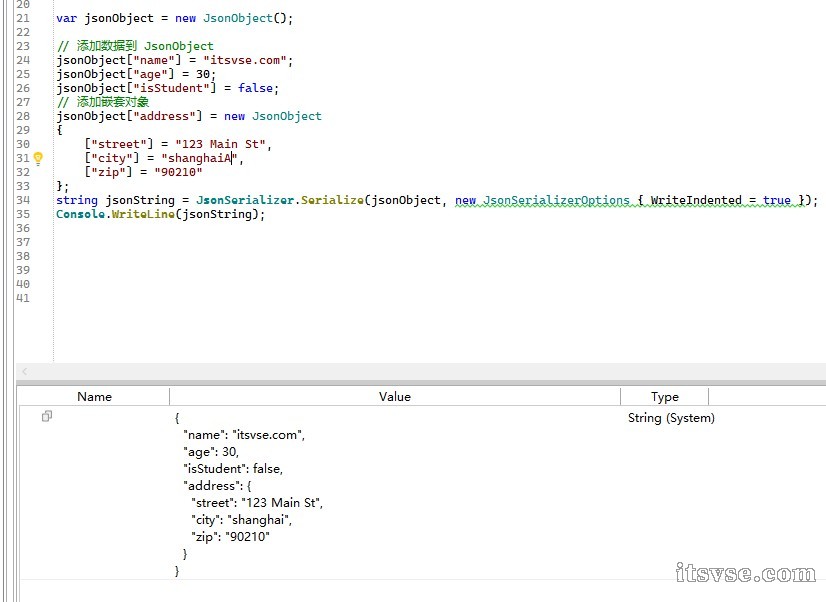826x602 pixels.
Task: Click the lightbulb quick-action icon on line 31
Action: pos(38,158)
